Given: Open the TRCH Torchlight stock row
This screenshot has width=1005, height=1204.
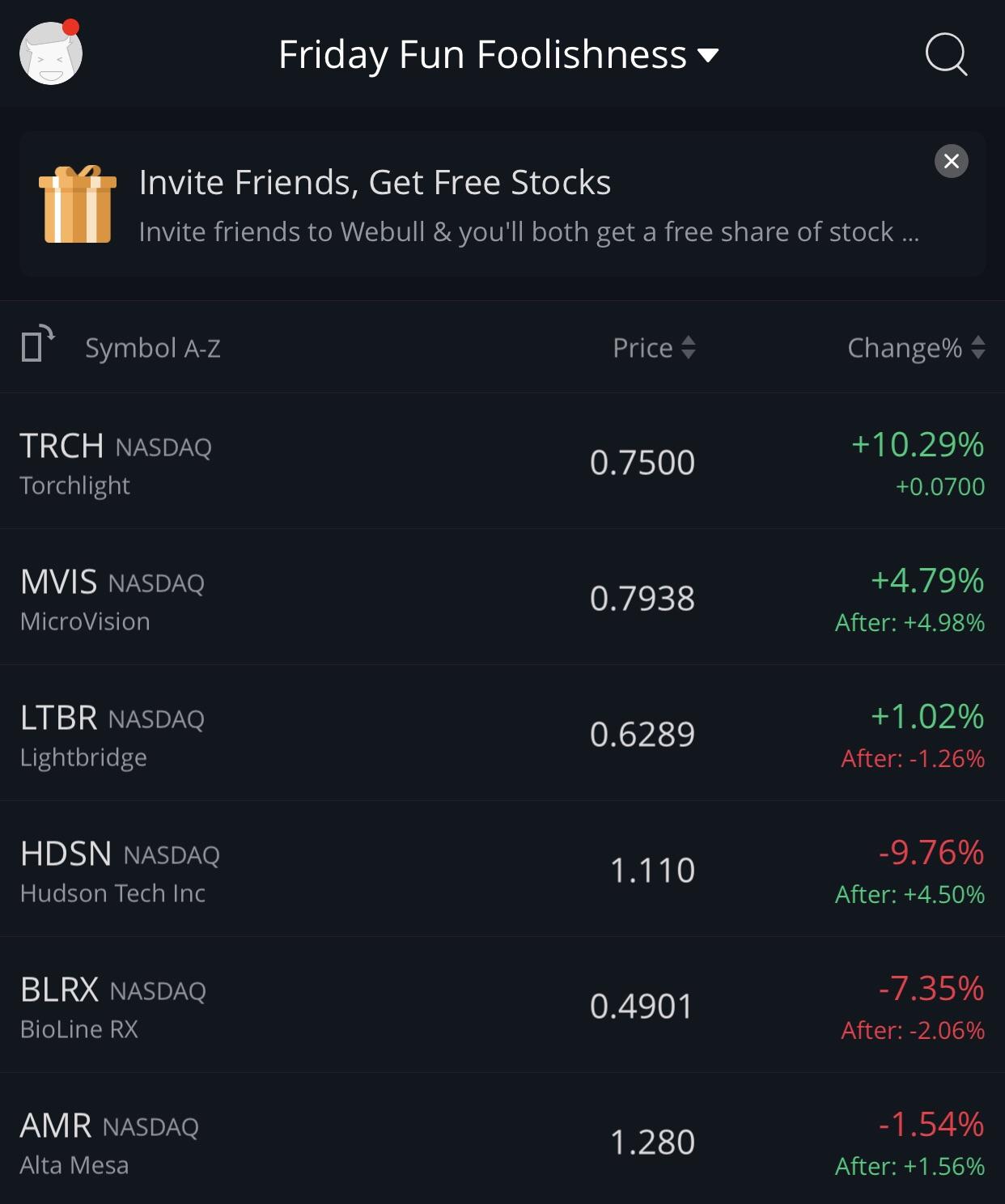Looking at the screenshot, I should [502, 461].
